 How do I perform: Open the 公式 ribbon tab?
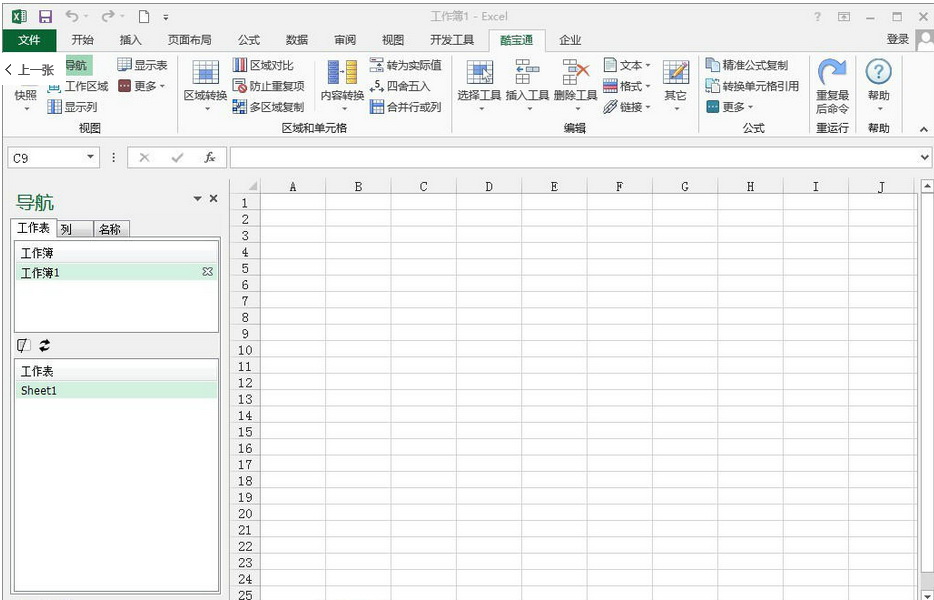[248, 40]
